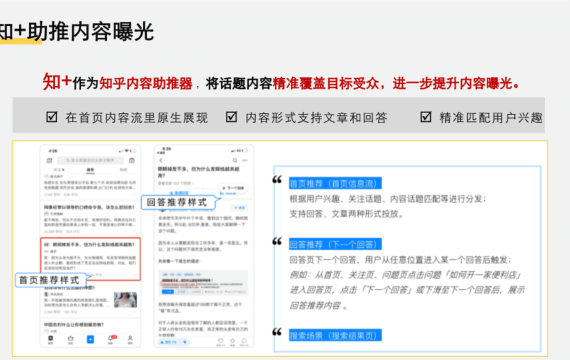Tap the blue plus button in phone nav bar

coord(90,339)
